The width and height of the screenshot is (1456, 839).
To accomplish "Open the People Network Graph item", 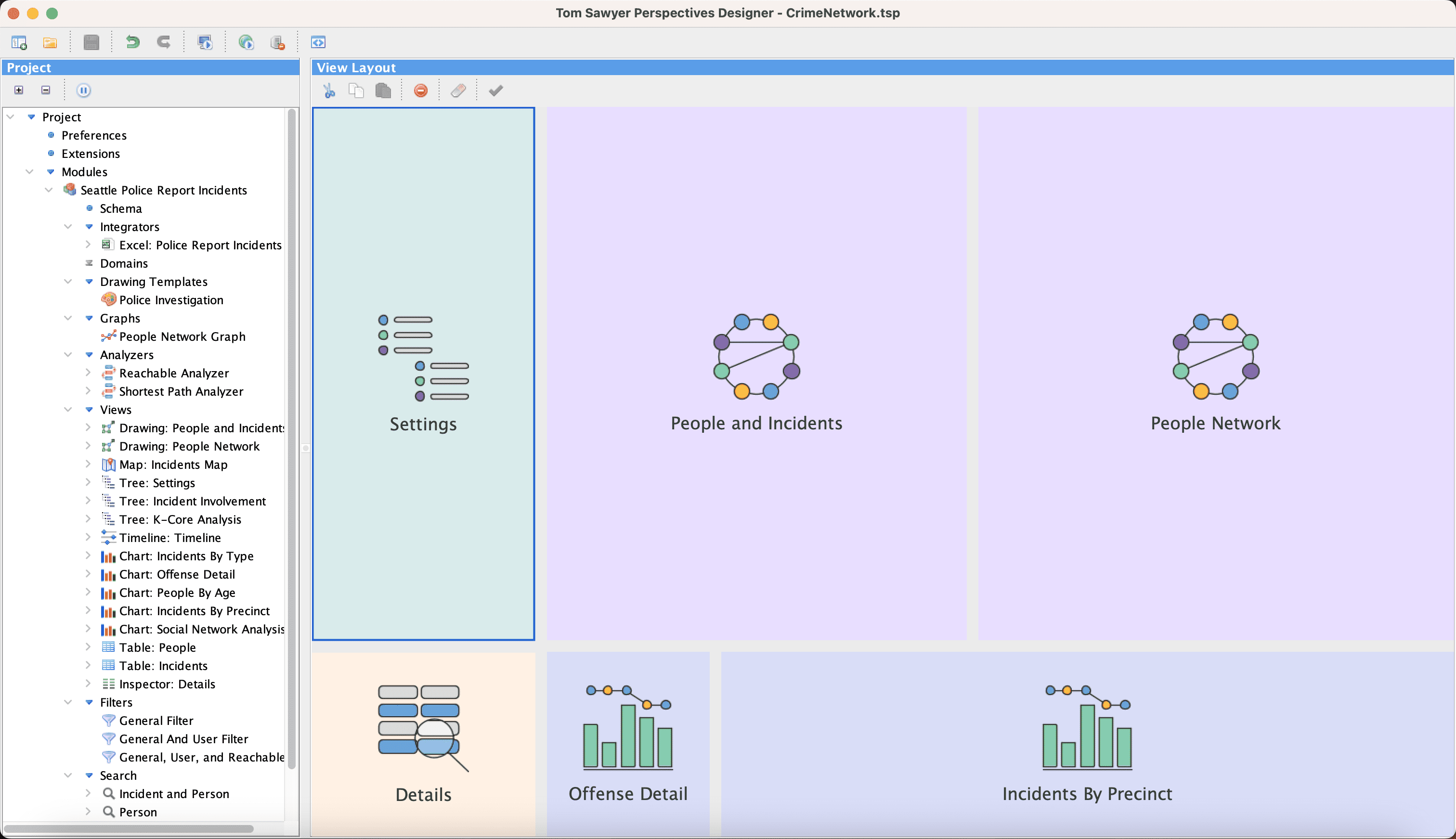I will 182,336.
